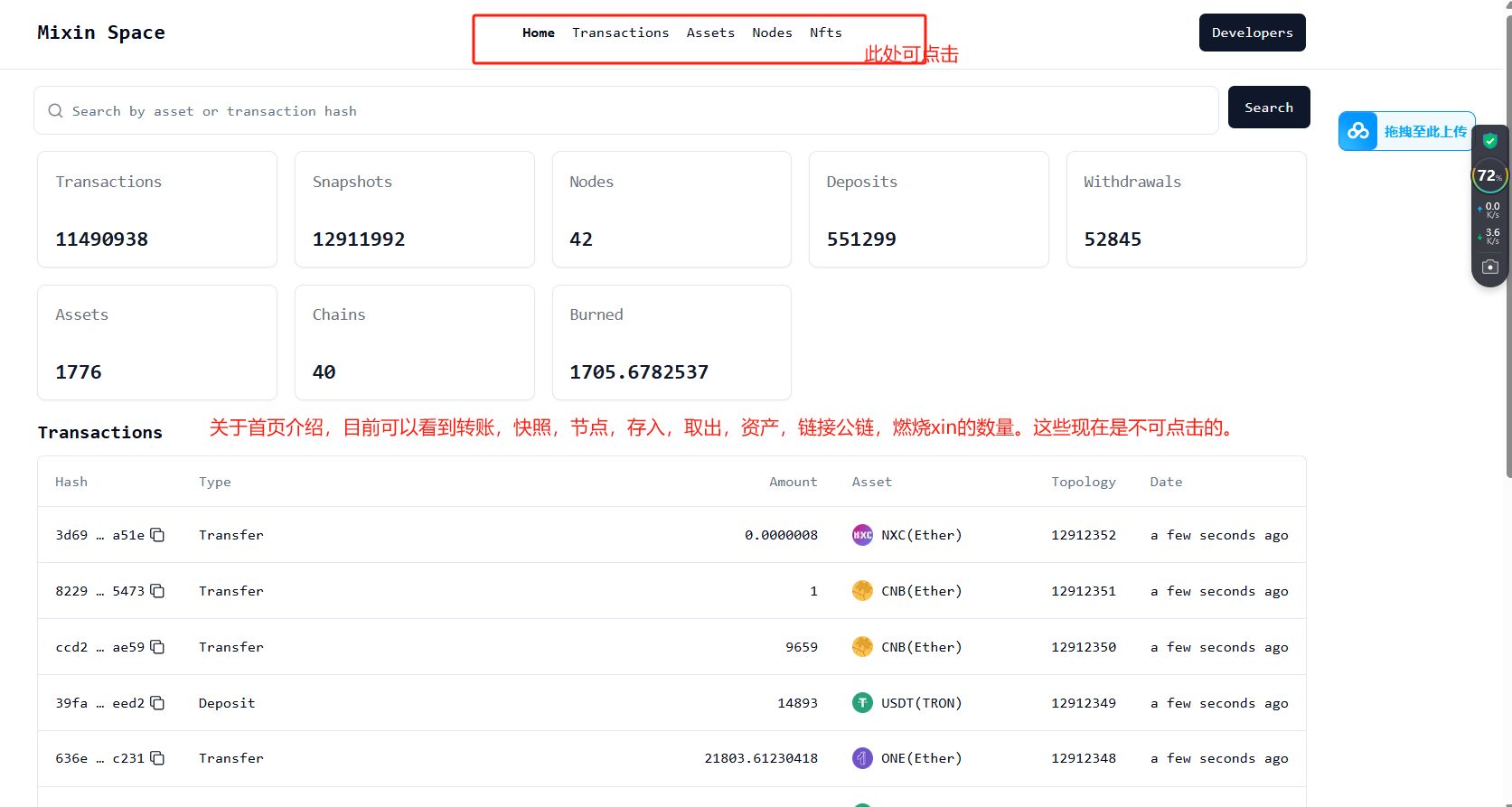Copy hash 39fa … eed2
This screenshot has height=807, width=1512.
pyautogui.click(x=157, y=703)
